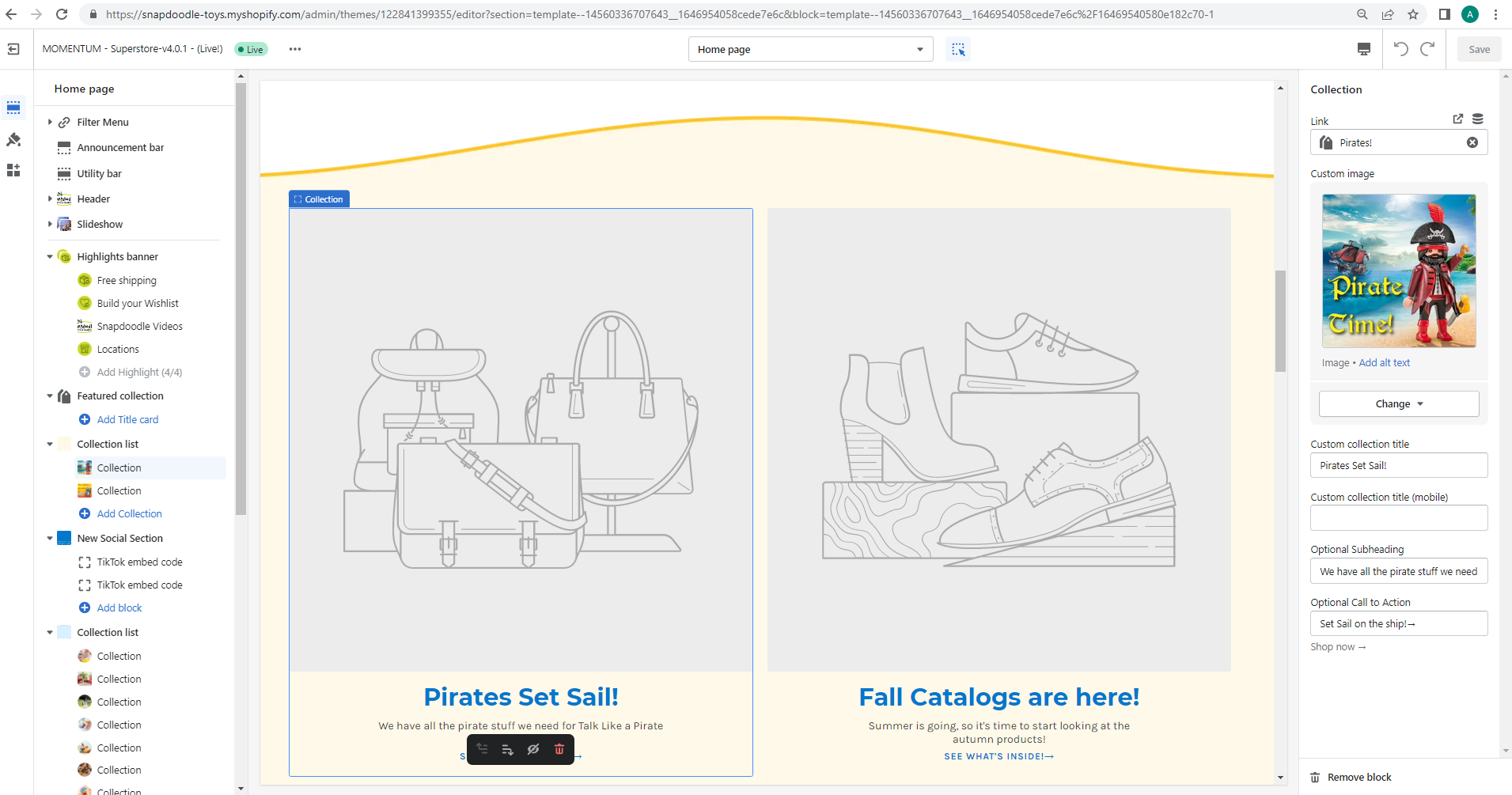Switch the preview device with the desktop icon

click(x=1363, y=49)
